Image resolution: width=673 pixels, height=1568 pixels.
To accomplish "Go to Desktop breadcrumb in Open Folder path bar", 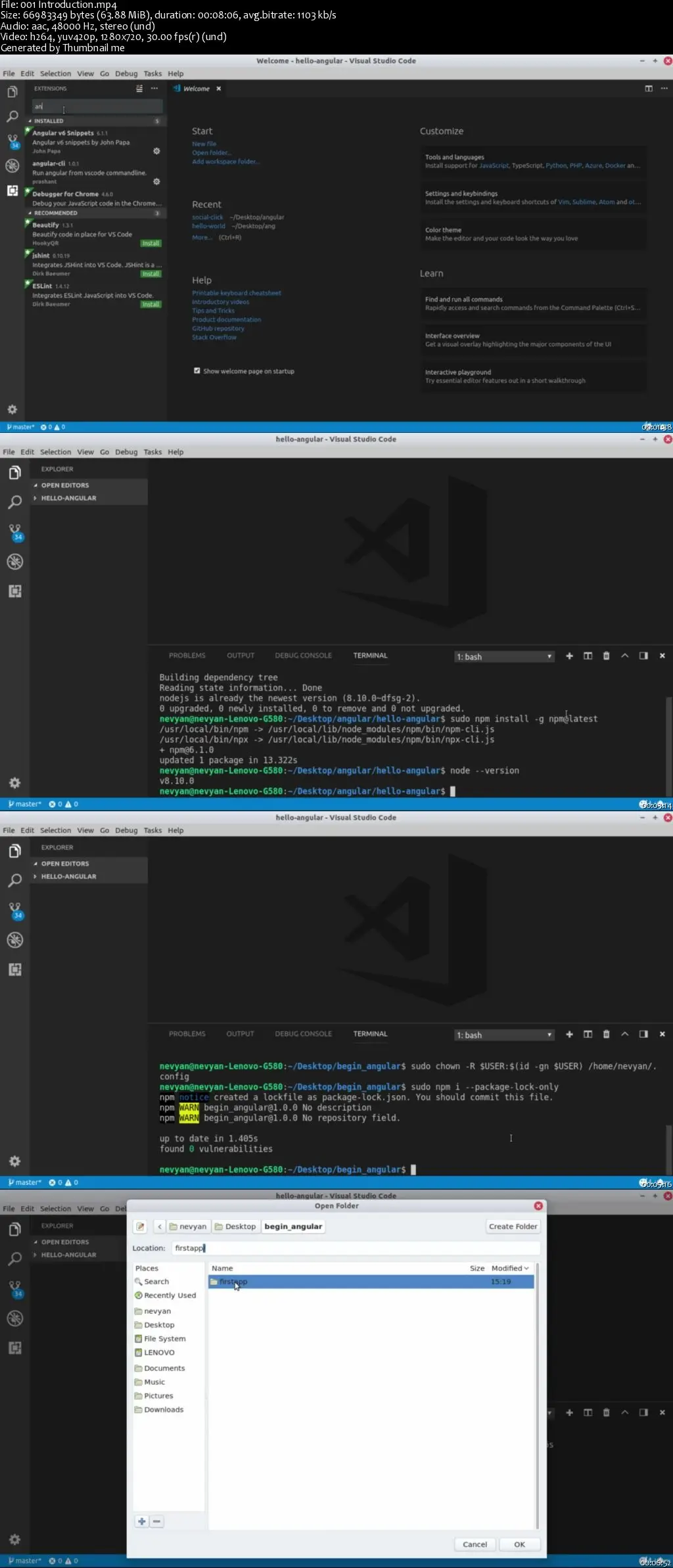I will pyautogui.click(x=235, y=1226).
